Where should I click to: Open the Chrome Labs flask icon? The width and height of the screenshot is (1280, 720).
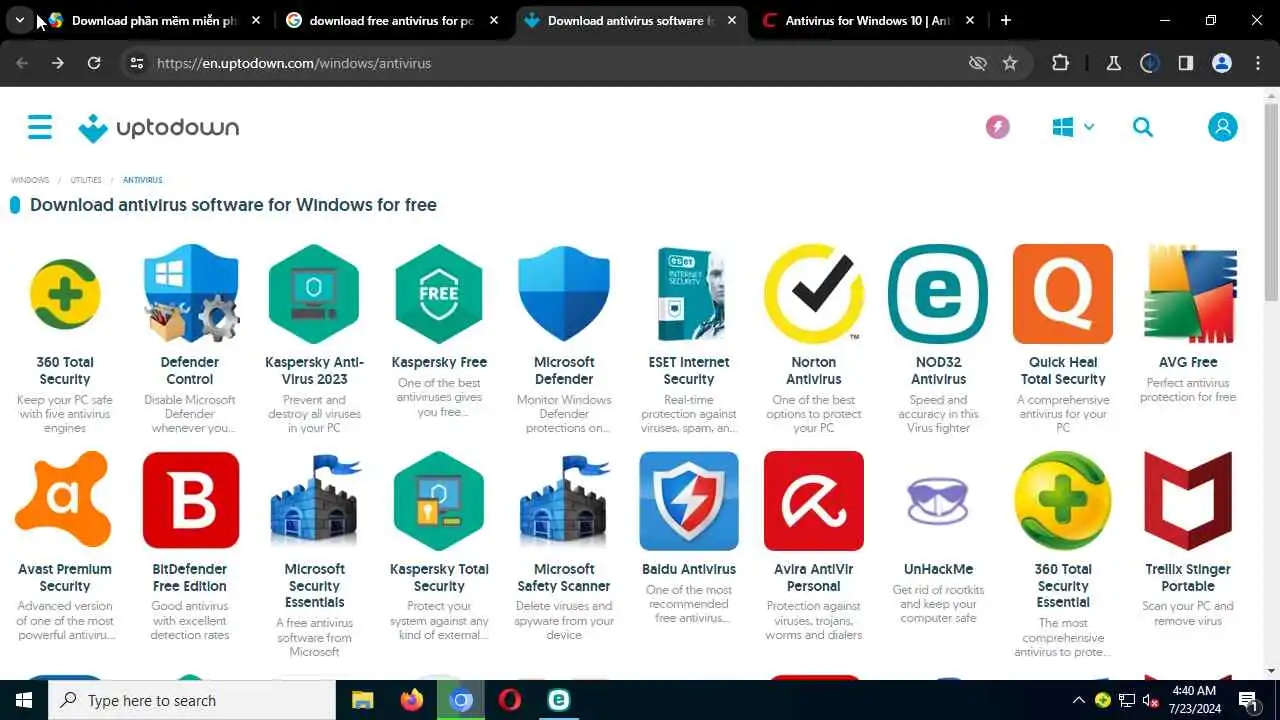(x=1113, y=63)
